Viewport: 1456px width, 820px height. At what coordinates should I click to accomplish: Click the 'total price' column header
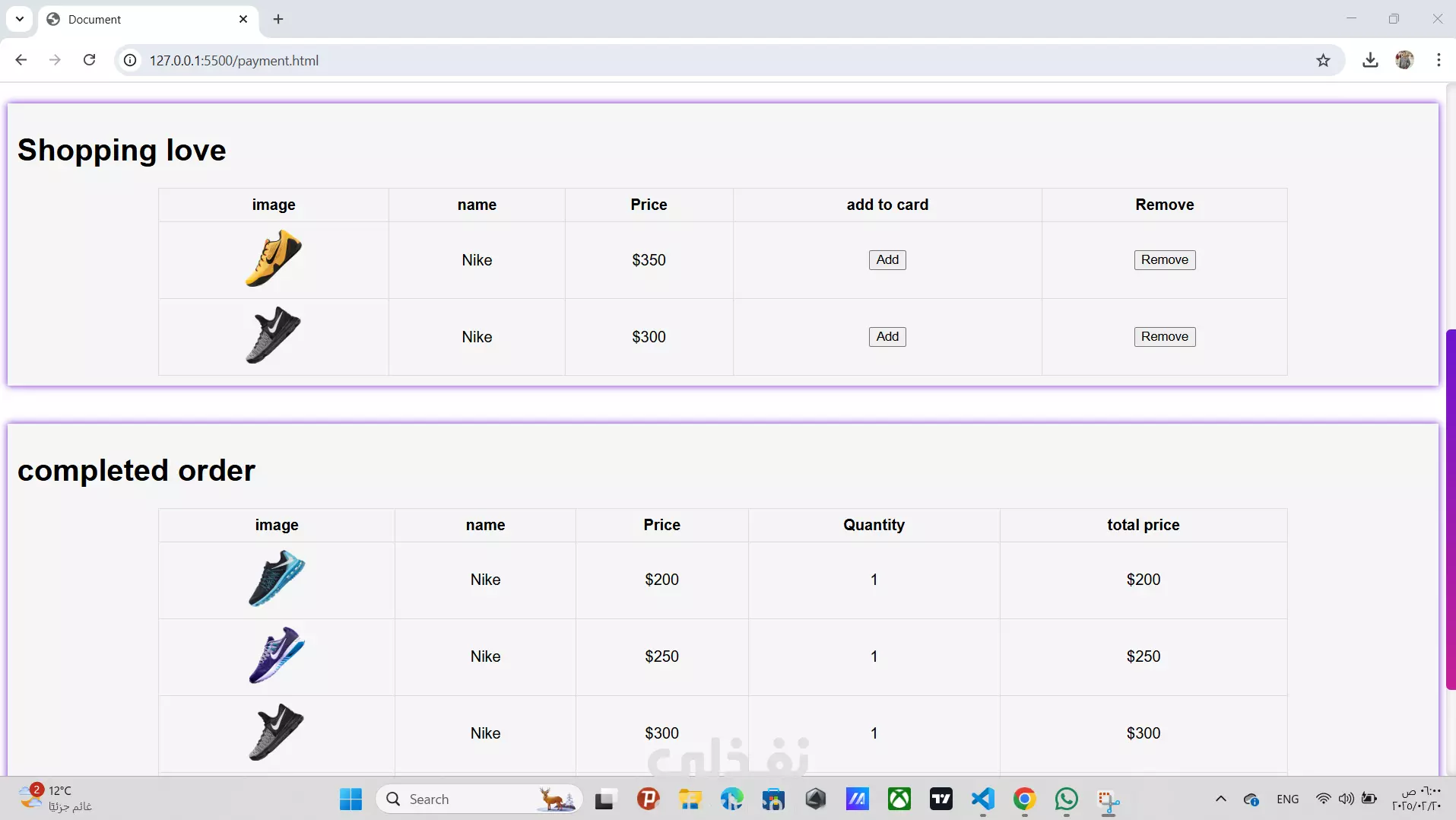(1143, 525)
